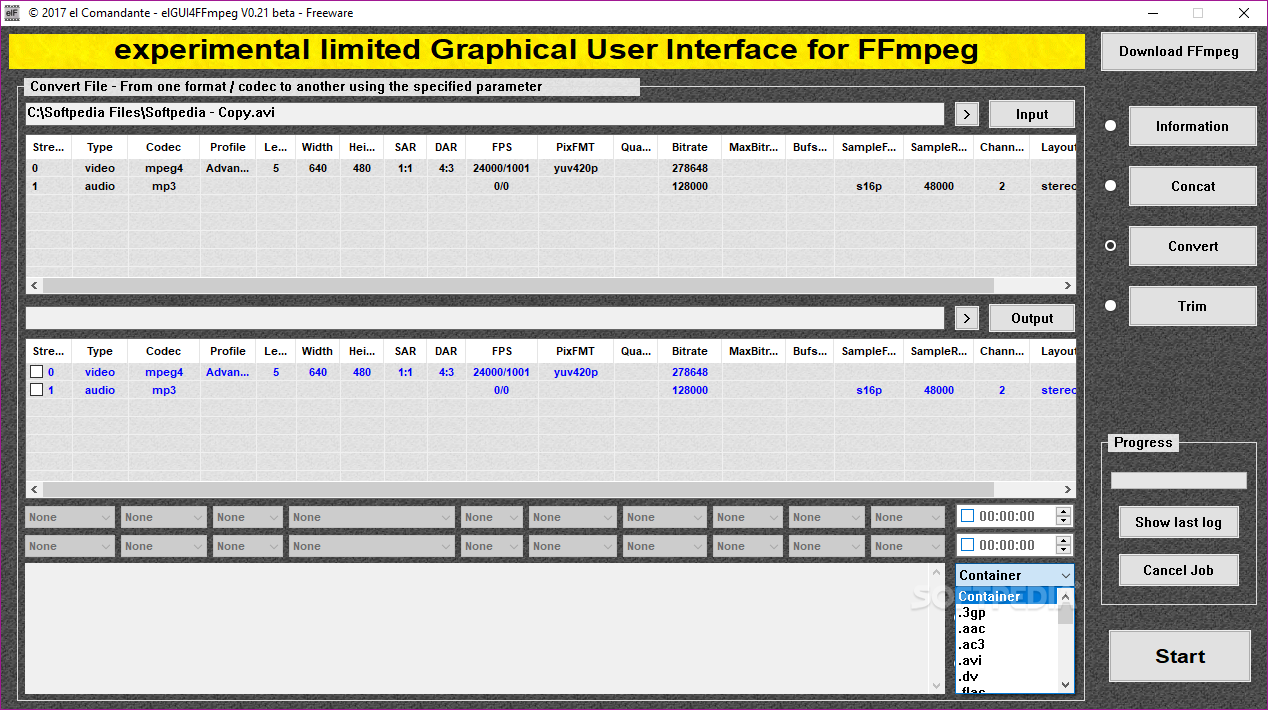The height and width of the screenshot is (710, 1268).
Task: Click yuv420p cell in output table
Action: 576,372
